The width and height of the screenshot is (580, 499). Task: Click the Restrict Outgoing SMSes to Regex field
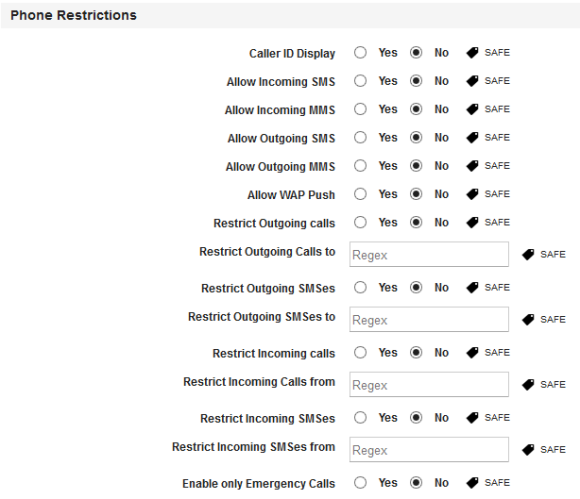pyautogui.click(x=429, y=320)
